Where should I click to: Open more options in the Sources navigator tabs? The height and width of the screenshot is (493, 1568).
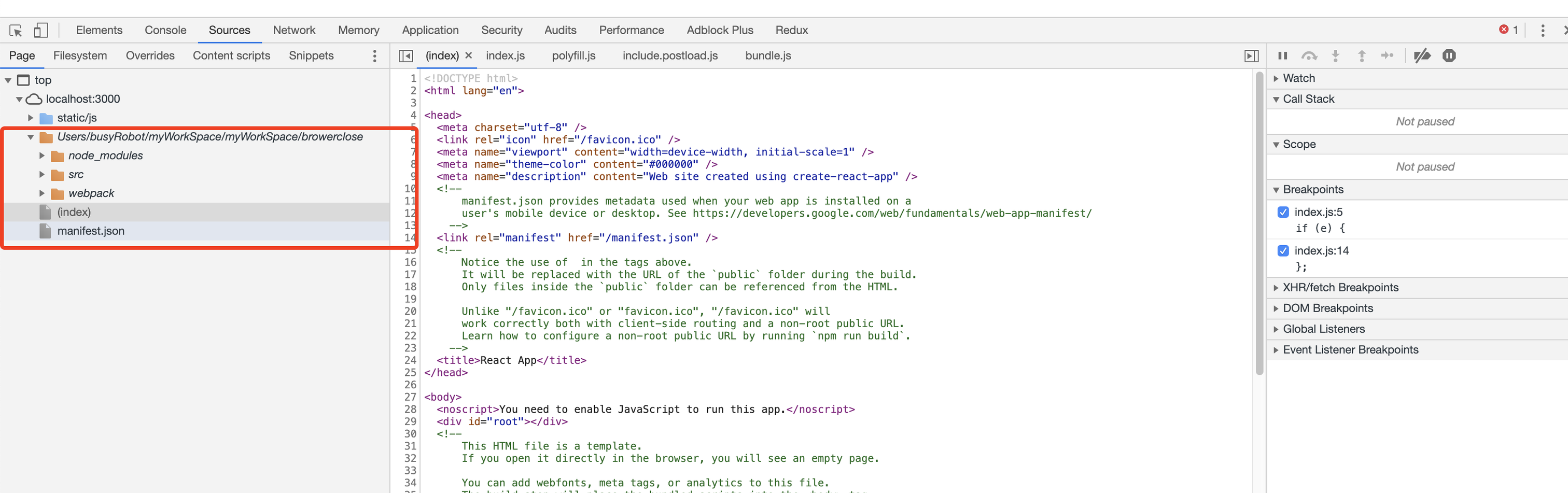[374, 56]
